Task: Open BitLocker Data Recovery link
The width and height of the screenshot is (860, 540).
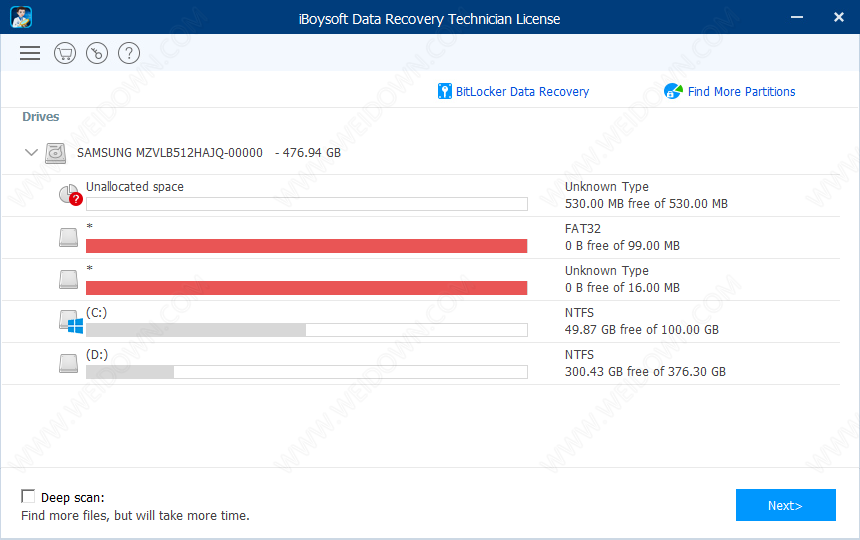Action: point(522,92)
